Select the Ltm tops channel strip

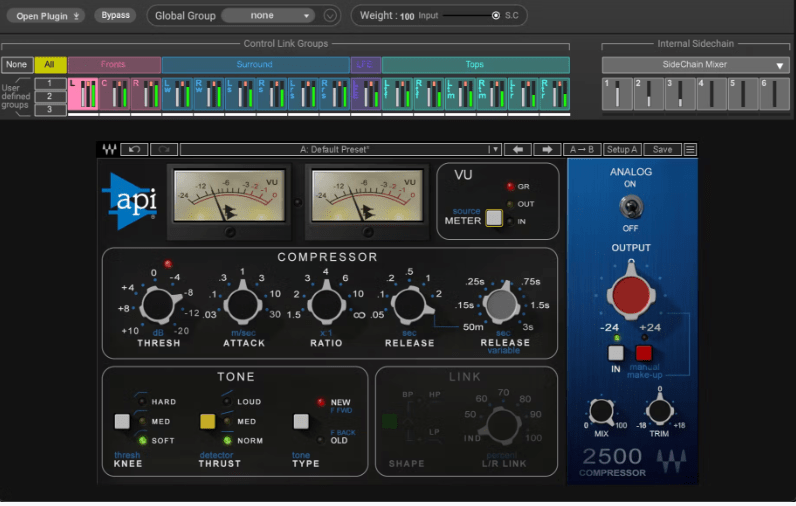pos(460,94)
